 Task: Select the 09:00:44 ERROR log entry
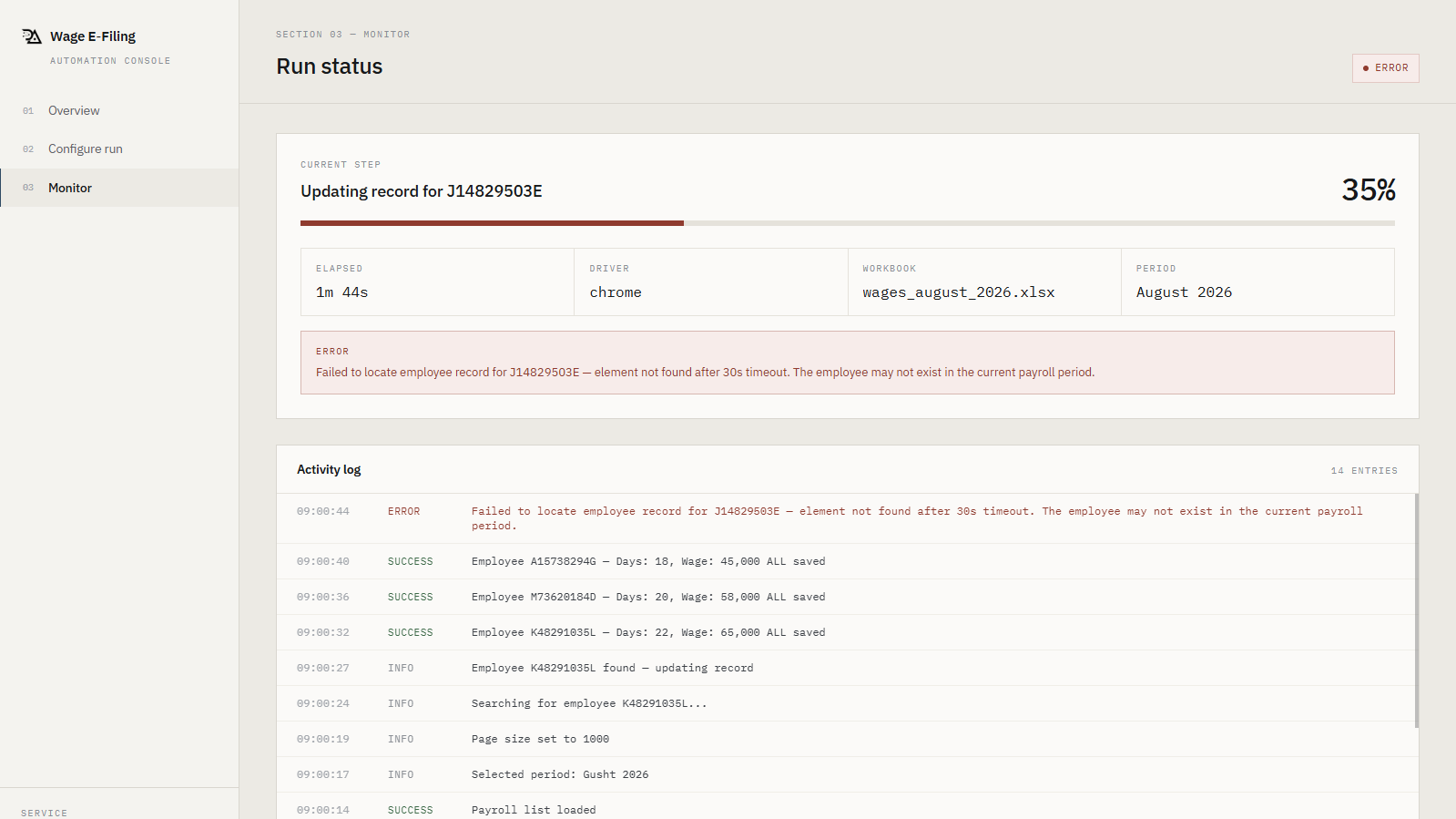(x=847, y=518)
